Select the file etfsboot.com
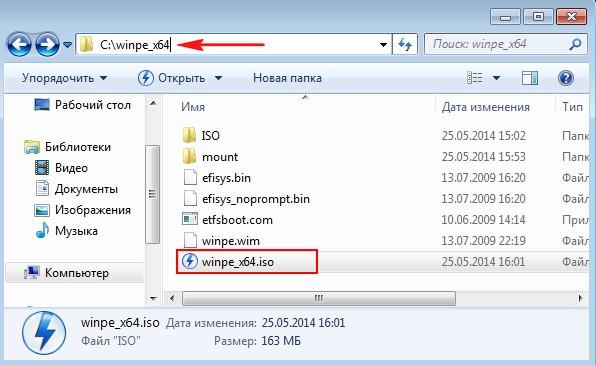Screen dimensions: 596x365 pos(237,220)
